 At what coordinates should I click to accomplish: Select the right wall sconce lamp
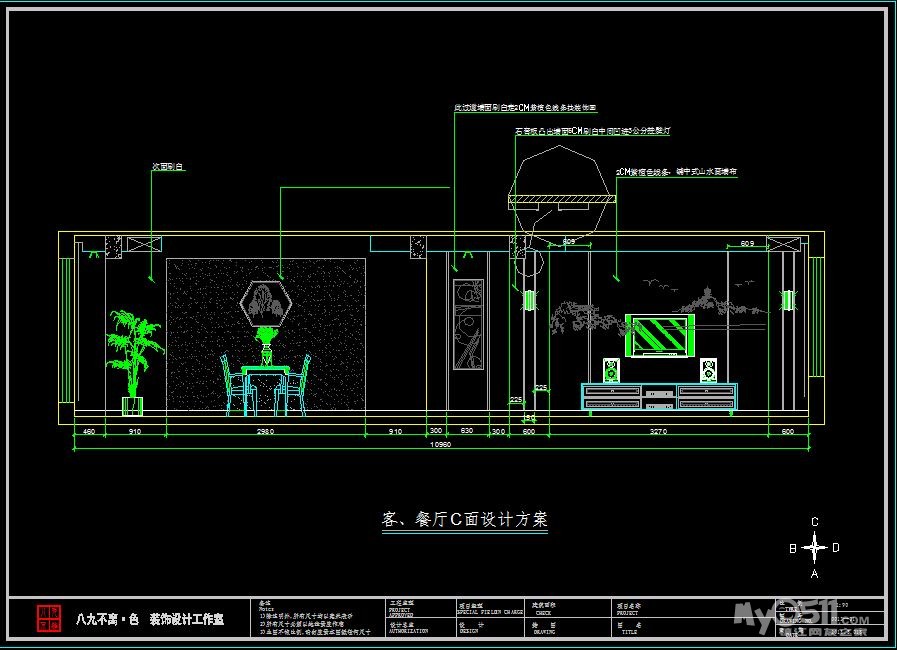787,300
